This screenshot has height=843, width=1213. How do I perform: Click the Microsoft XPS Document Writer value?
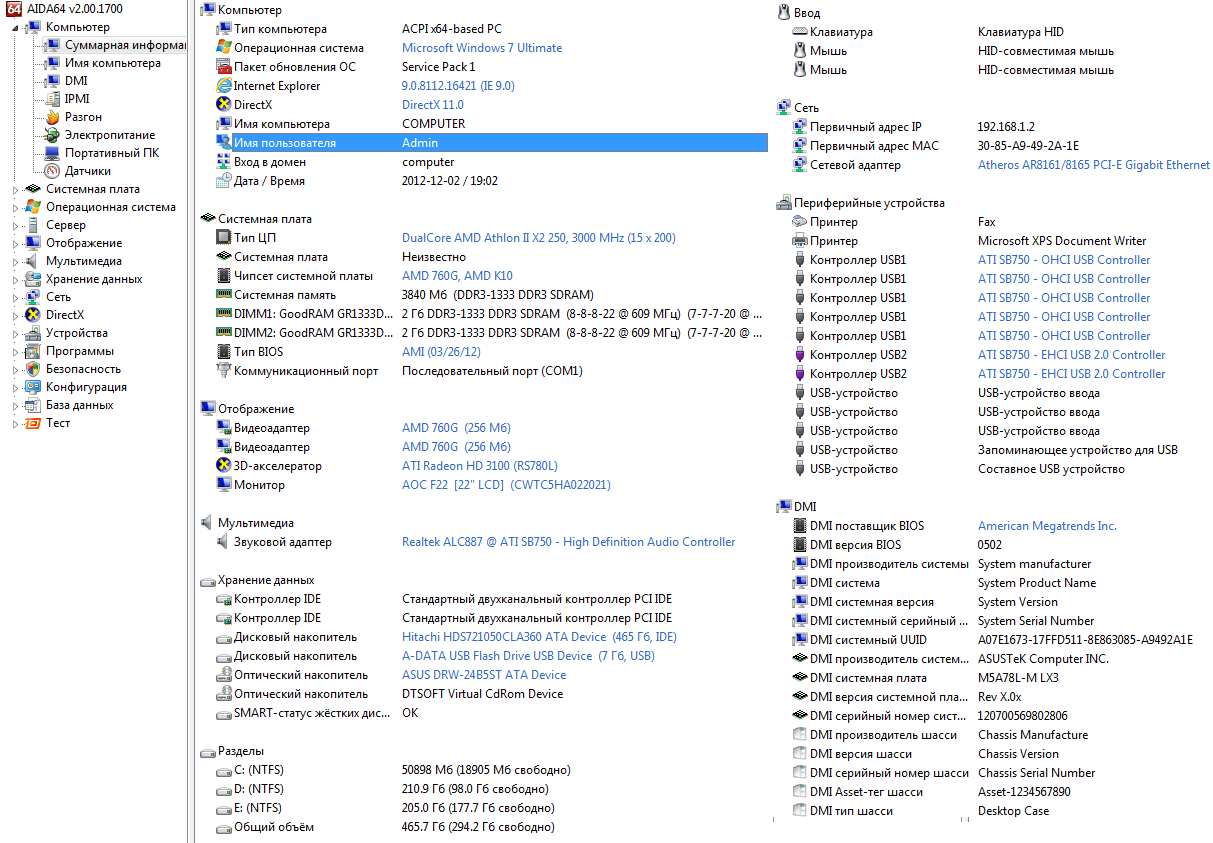1062,241
